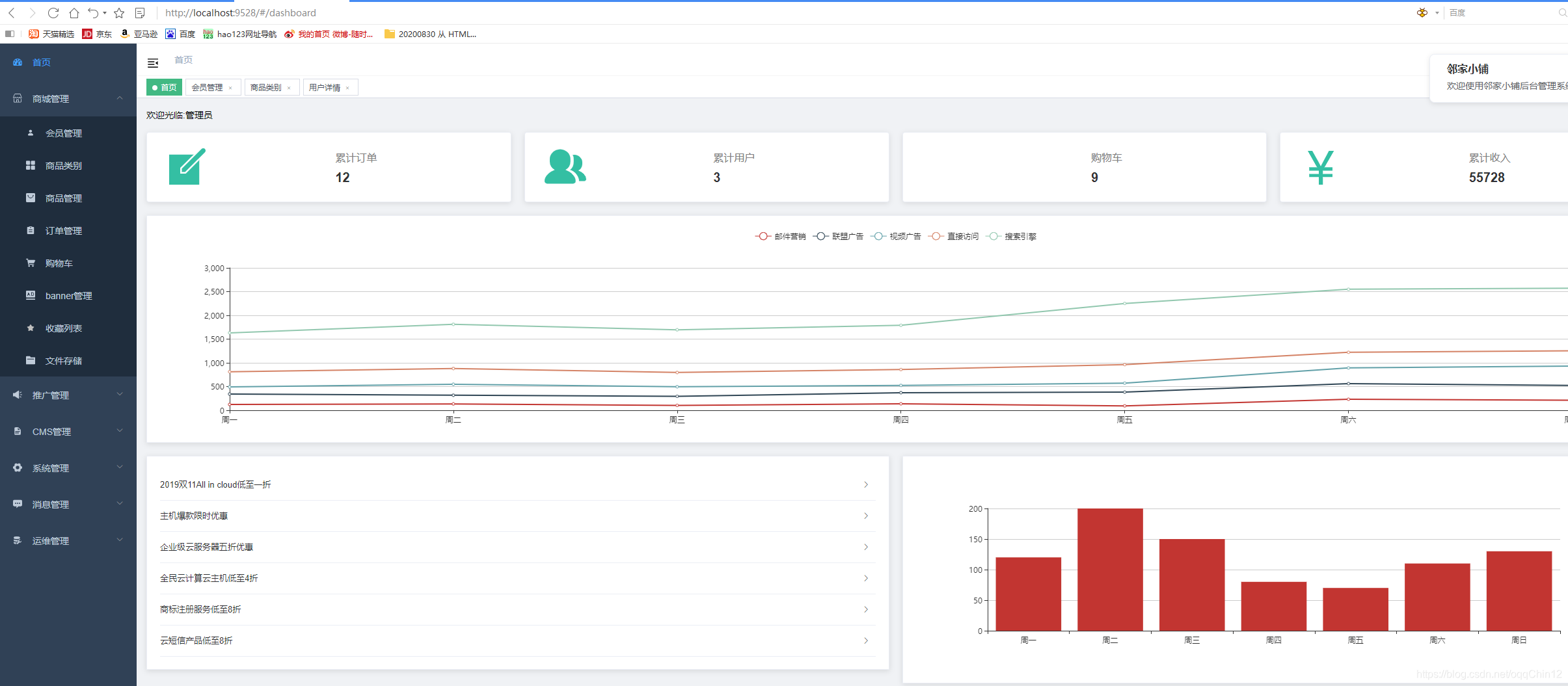Expand the CMS管理 submenu arrow
This screenshot has height=686, width=1568.
click(120, 431)
